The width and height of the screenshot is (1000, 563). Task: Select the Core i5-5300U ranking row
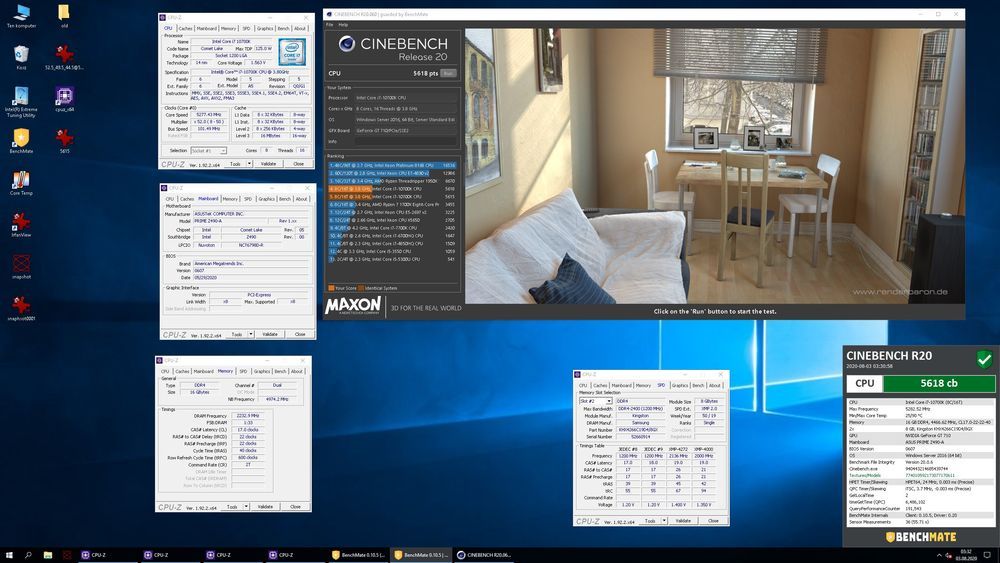[392, 259]
